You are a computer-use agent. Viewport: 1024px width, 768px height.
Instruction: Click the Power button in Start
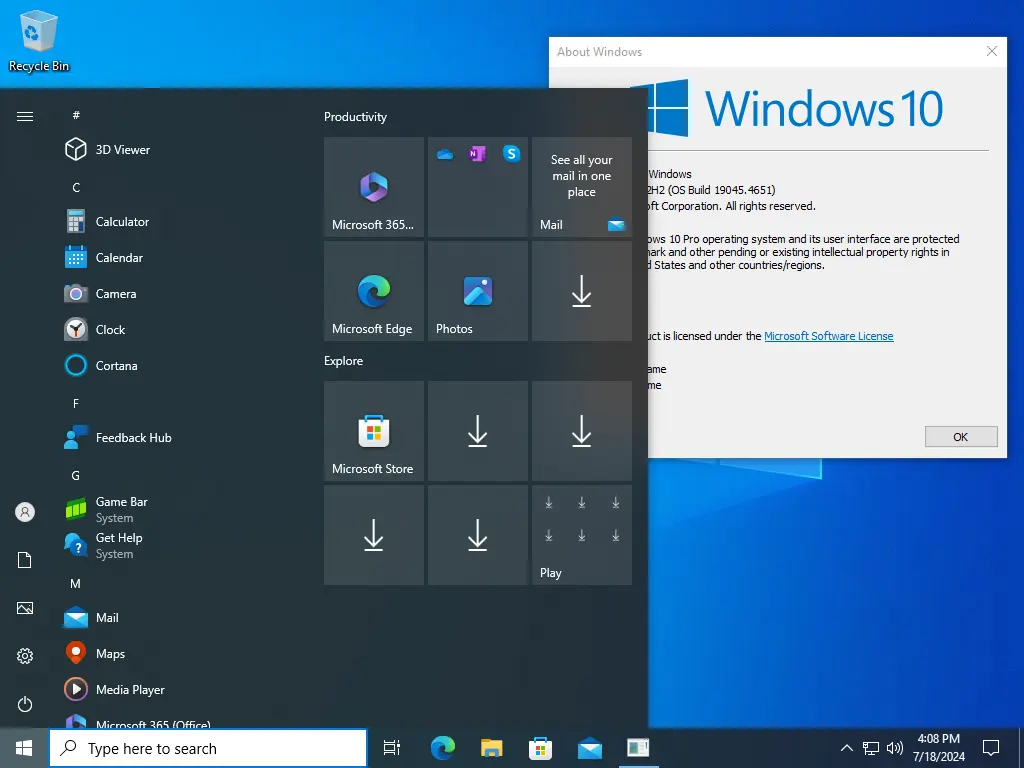click(25, 704)
